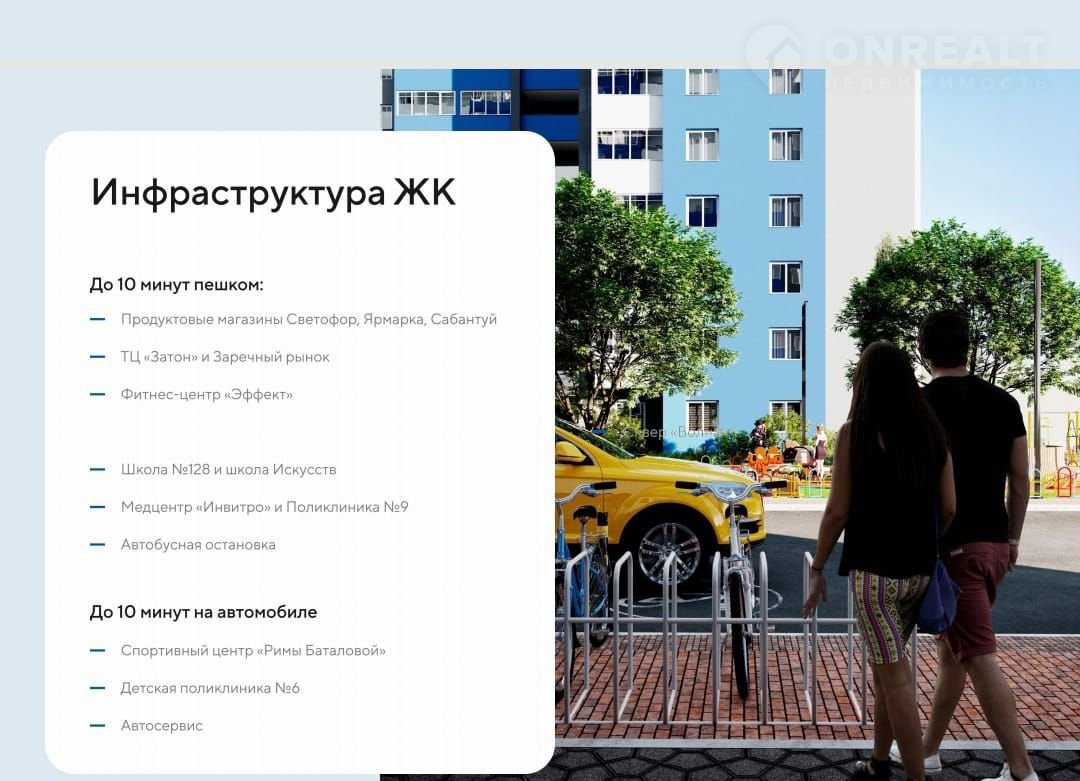Image resolution: width=1080 pixels, height=781 pixels.
Task: Select the Инфраструктура ЖК title
Action: (273, 192)
